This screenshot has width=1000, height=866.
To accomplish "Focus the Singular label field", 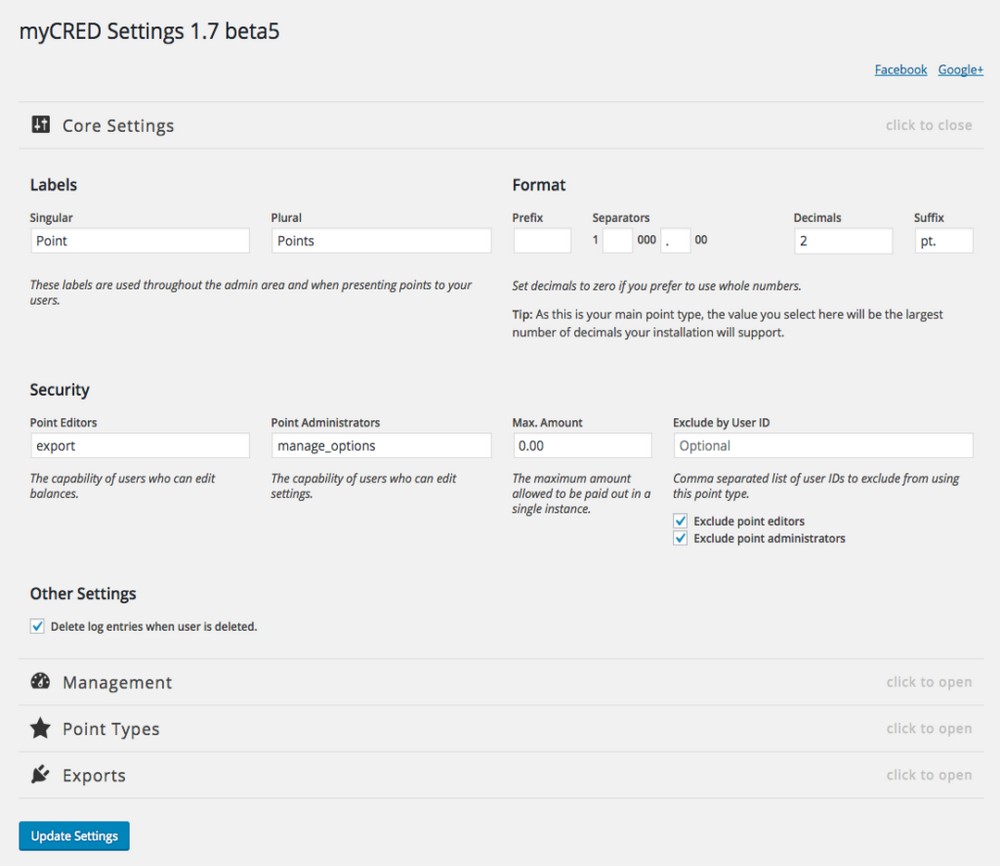I will [x=139, y=241].
